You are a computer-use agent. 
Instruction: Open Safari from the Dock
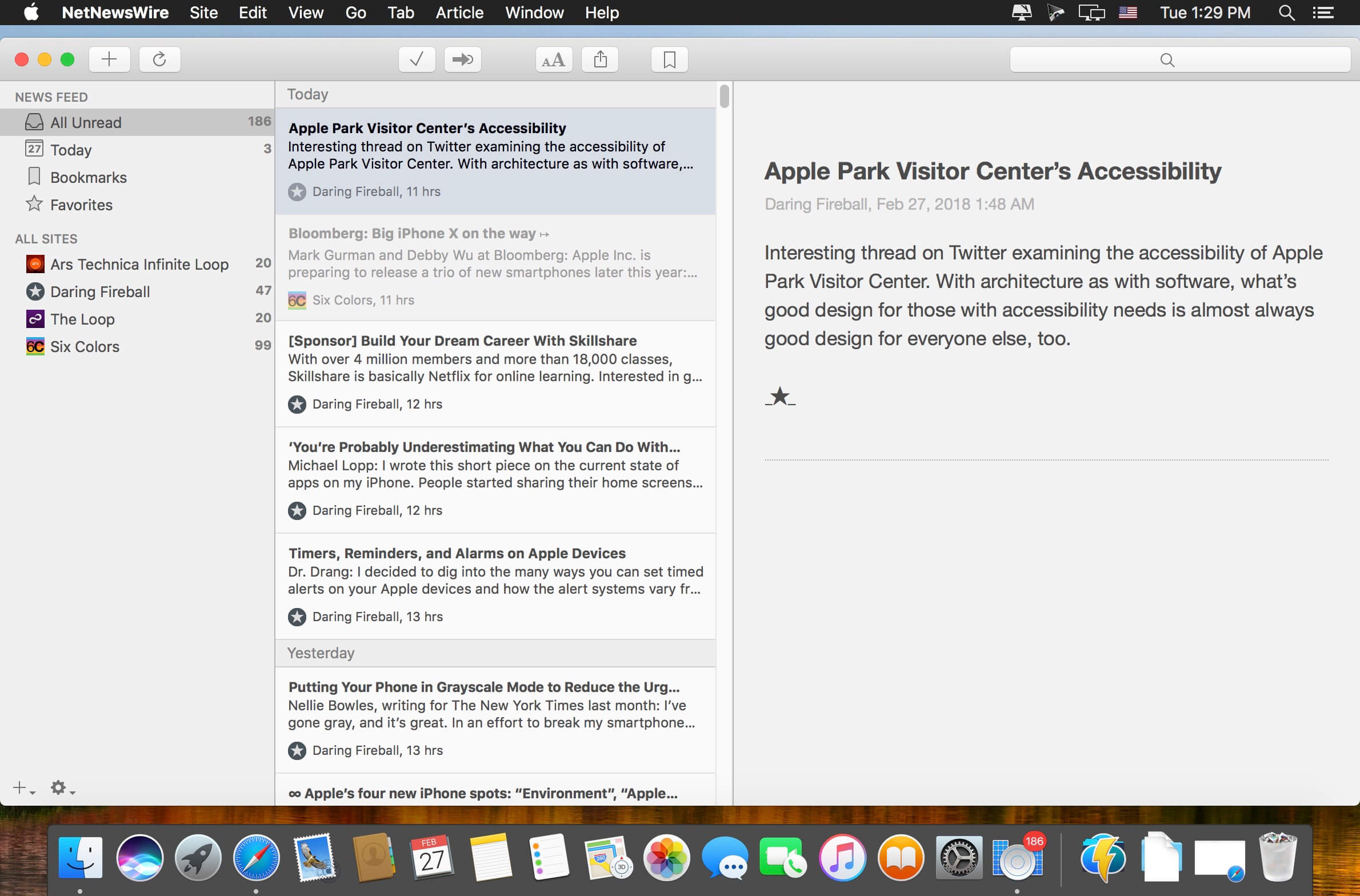coord(257,857)
